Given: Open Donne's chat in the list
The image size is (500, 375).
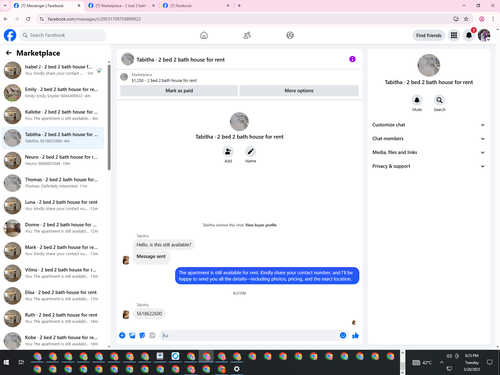Looking at the screenshot, I should click(53, 228).
